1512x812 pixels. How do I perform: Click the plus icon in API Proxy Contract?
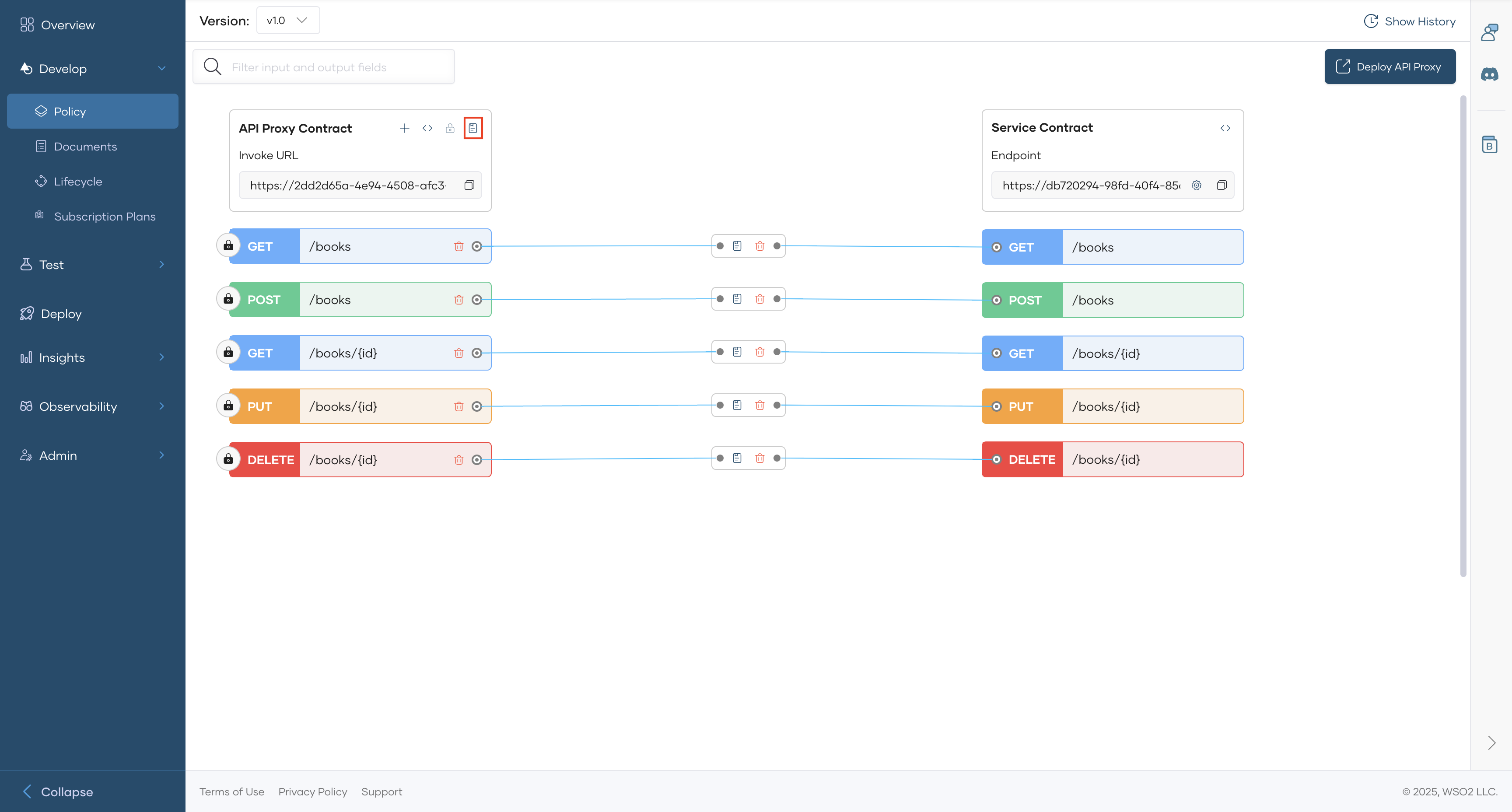[x=404, y=128]
